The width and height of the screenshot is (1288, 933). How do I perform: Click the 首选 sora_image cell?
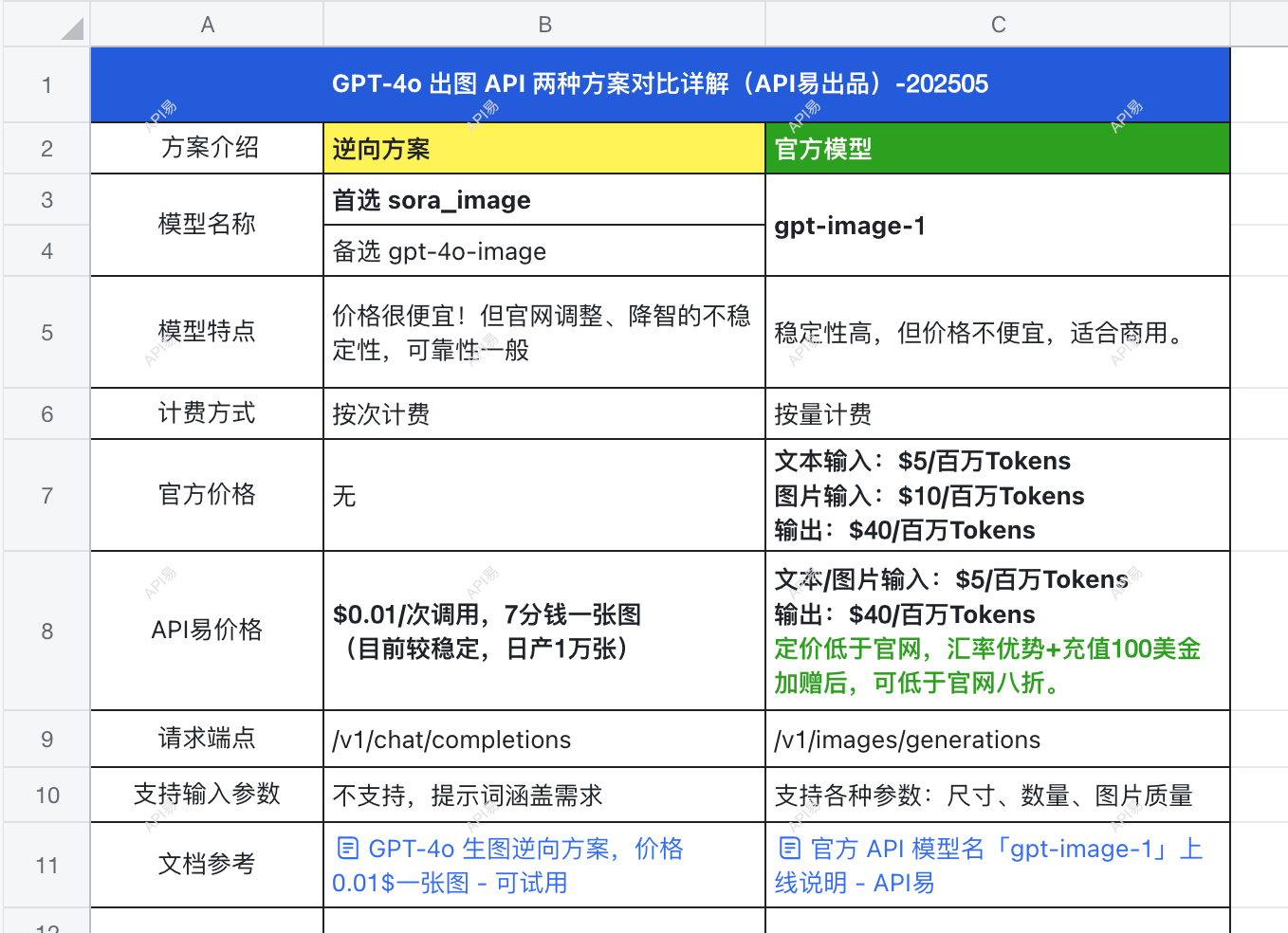click(543, 199)
